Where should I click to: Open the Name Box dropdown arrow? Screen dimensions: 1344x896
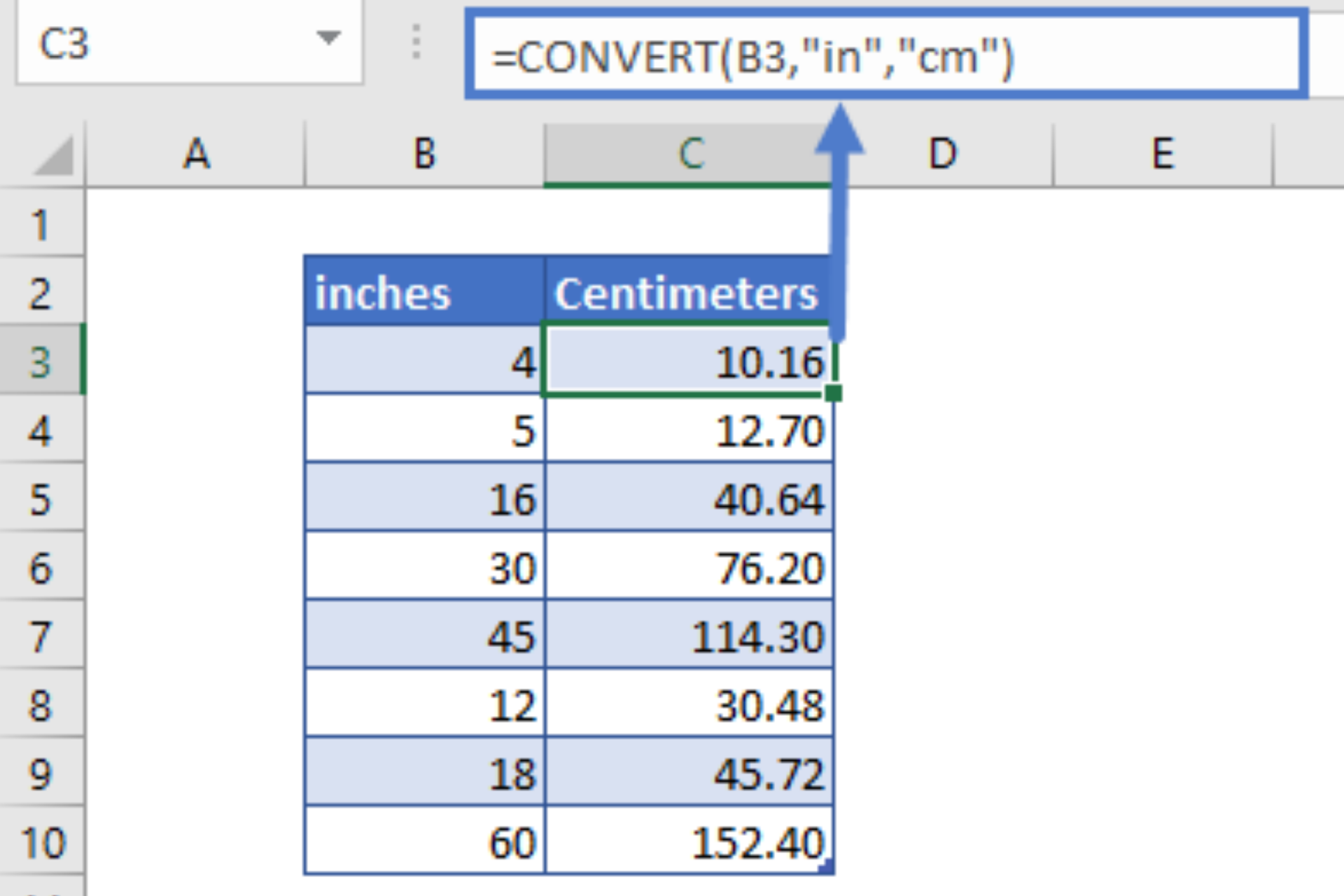coord(328,38)
